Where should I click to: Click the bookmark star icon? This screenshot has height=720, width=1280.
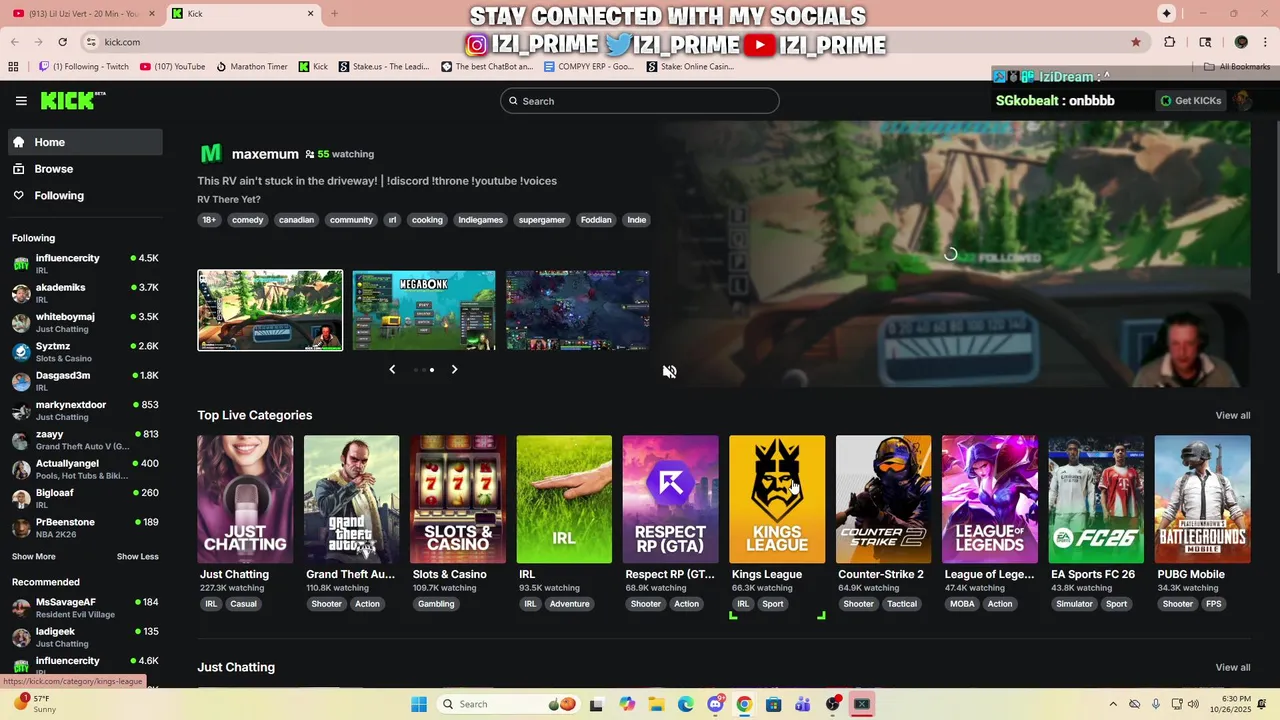(x=1136, y=42)
